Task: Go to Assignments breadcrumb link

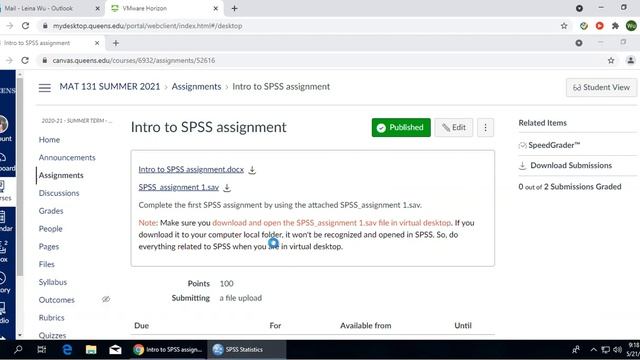Action: [196, 87]
